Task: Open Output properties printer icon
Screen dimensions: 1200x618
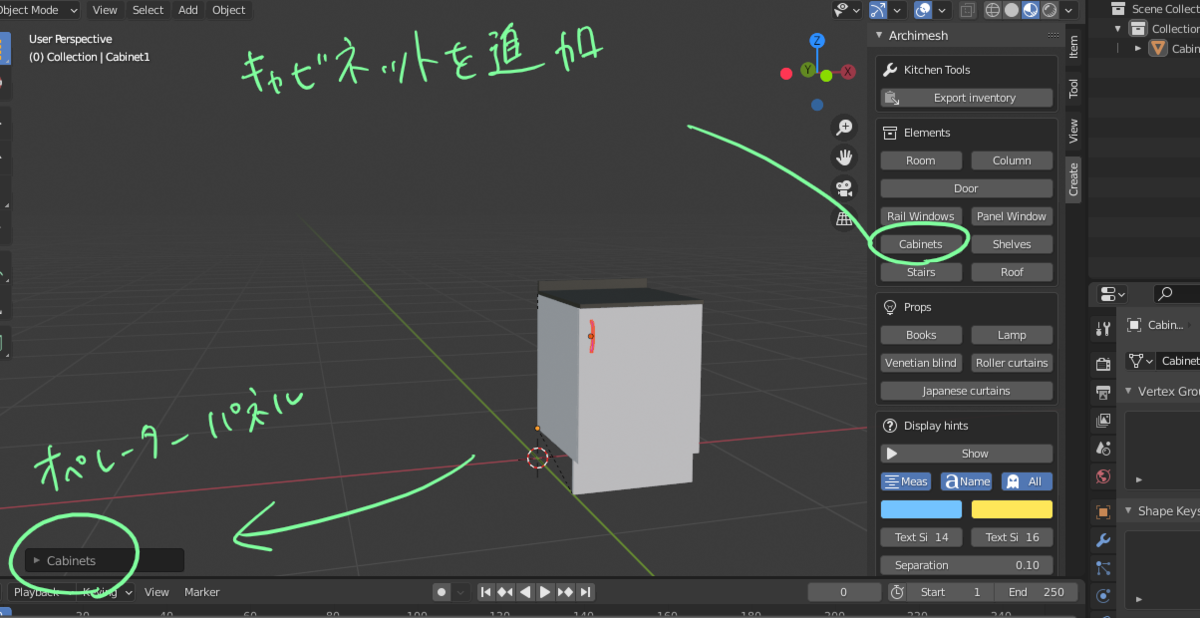Action: (x=1103, y=391)
